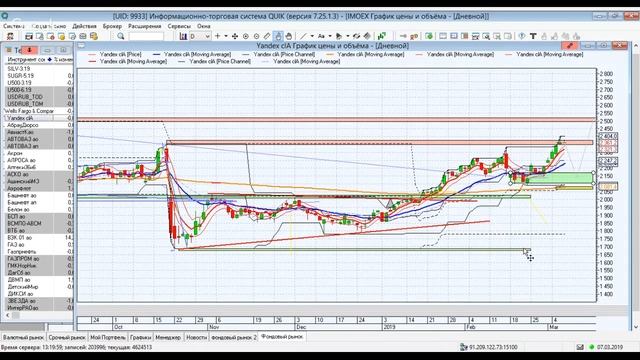
Task: Select the crosshair plus cursor tool
Action: (x=218, y=36)
